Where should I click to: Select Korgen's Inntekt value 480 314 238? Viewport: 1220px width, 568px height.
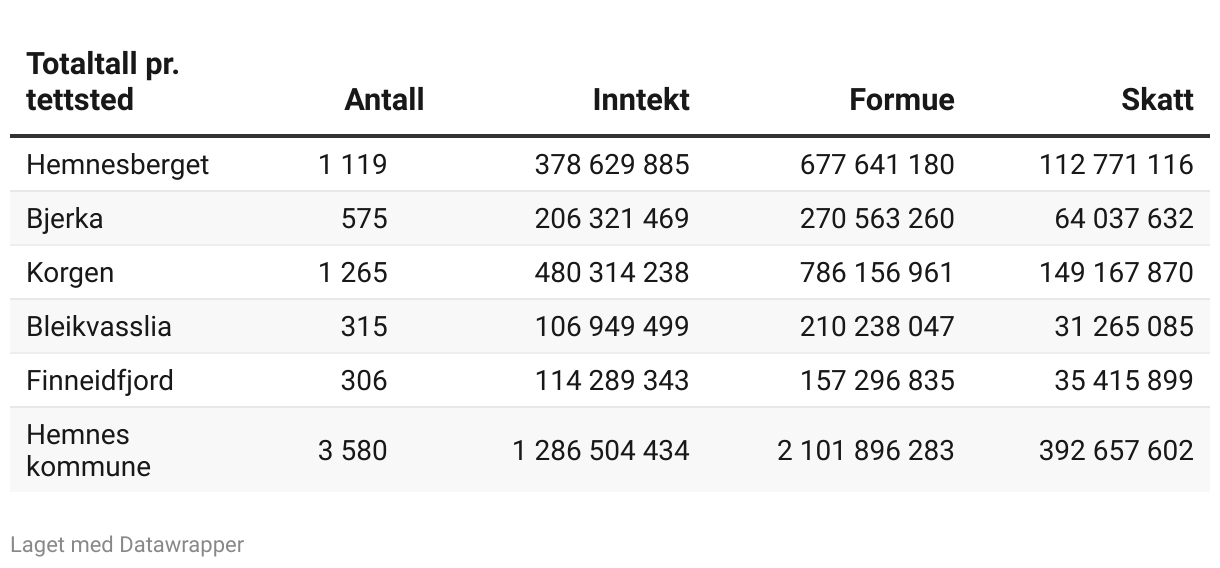[x=611, y=272]
